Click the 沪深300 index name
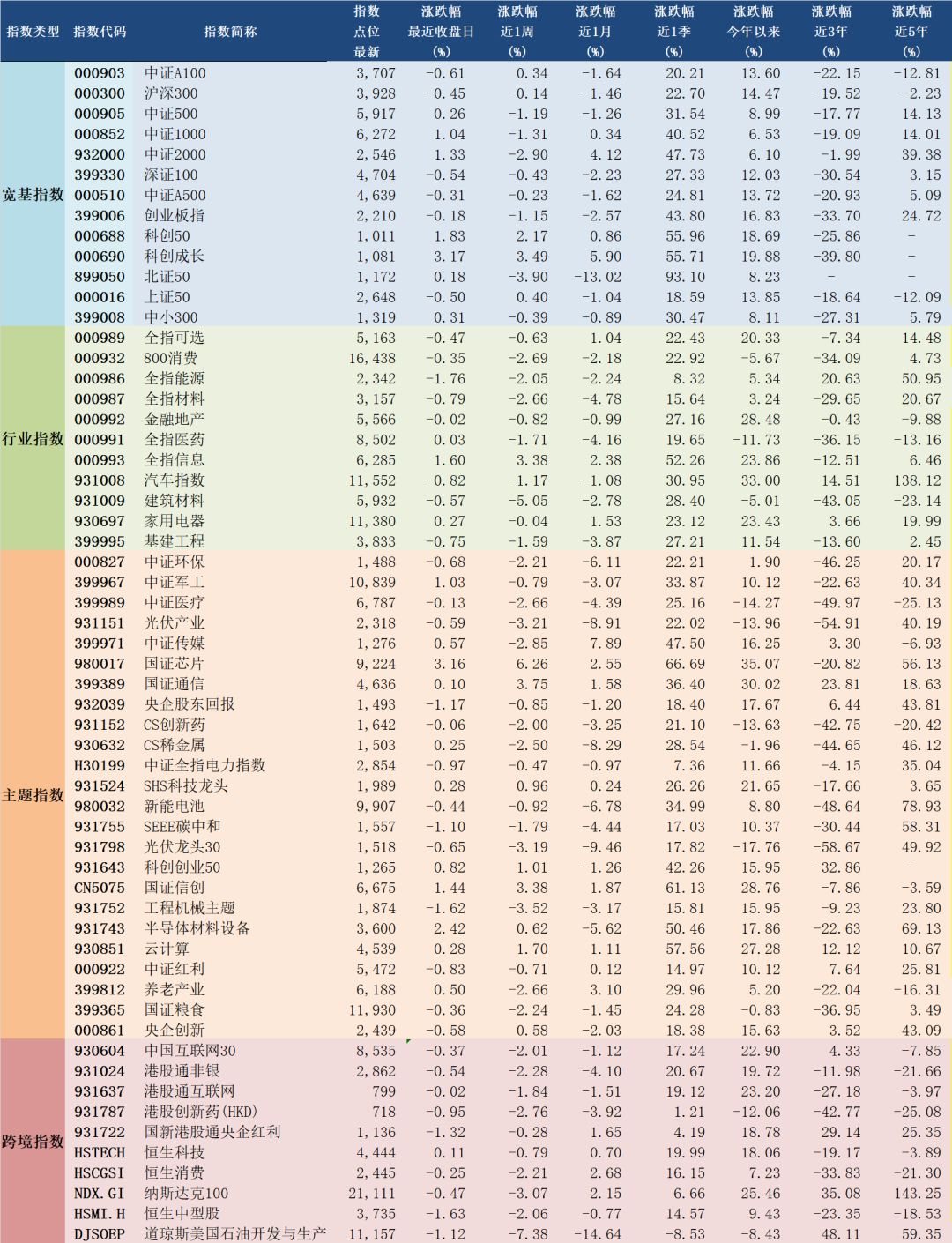The height and width of the screenshot is (1243, 952). 171,93
